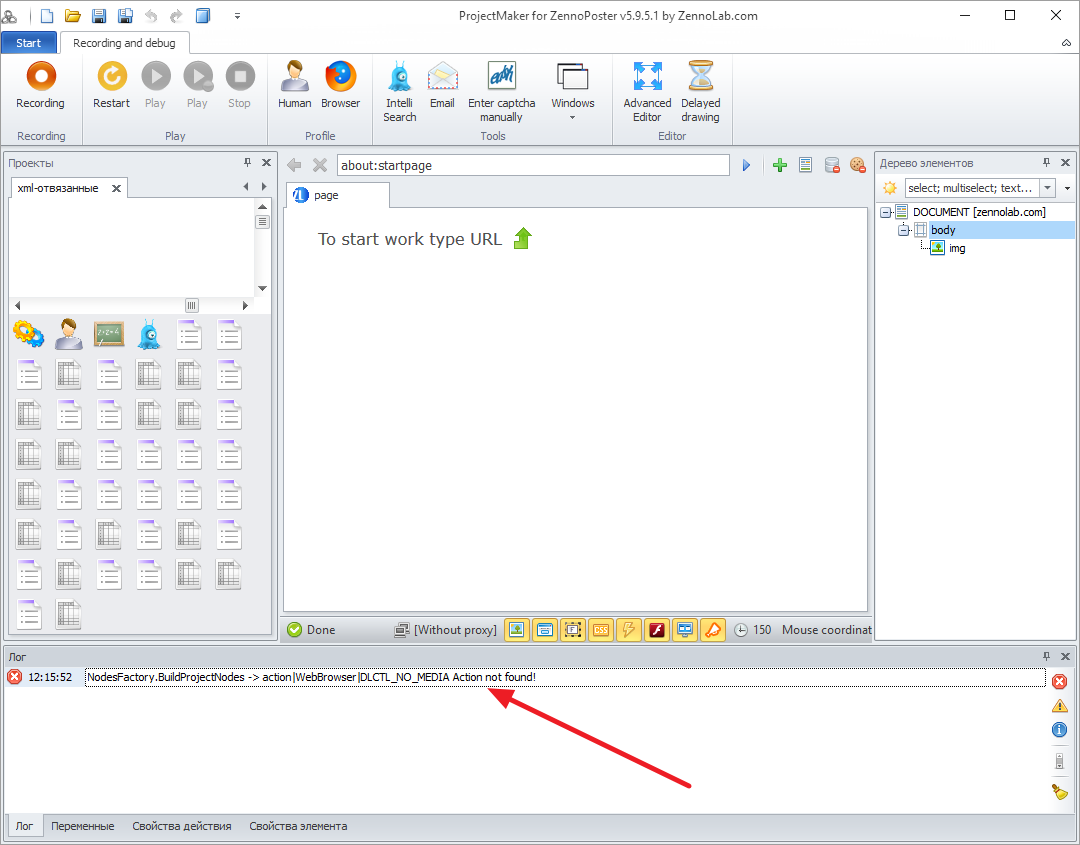
Task: Select the xml-отвязанные project tab
Action: click(x=58, y=188)
